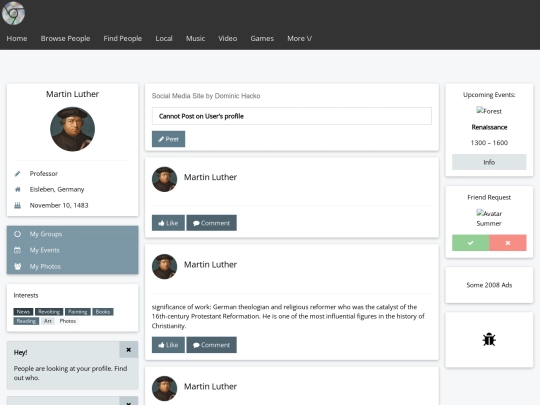
Task: Accept the friend request with checkmark
Action: [x=470, y=243]
